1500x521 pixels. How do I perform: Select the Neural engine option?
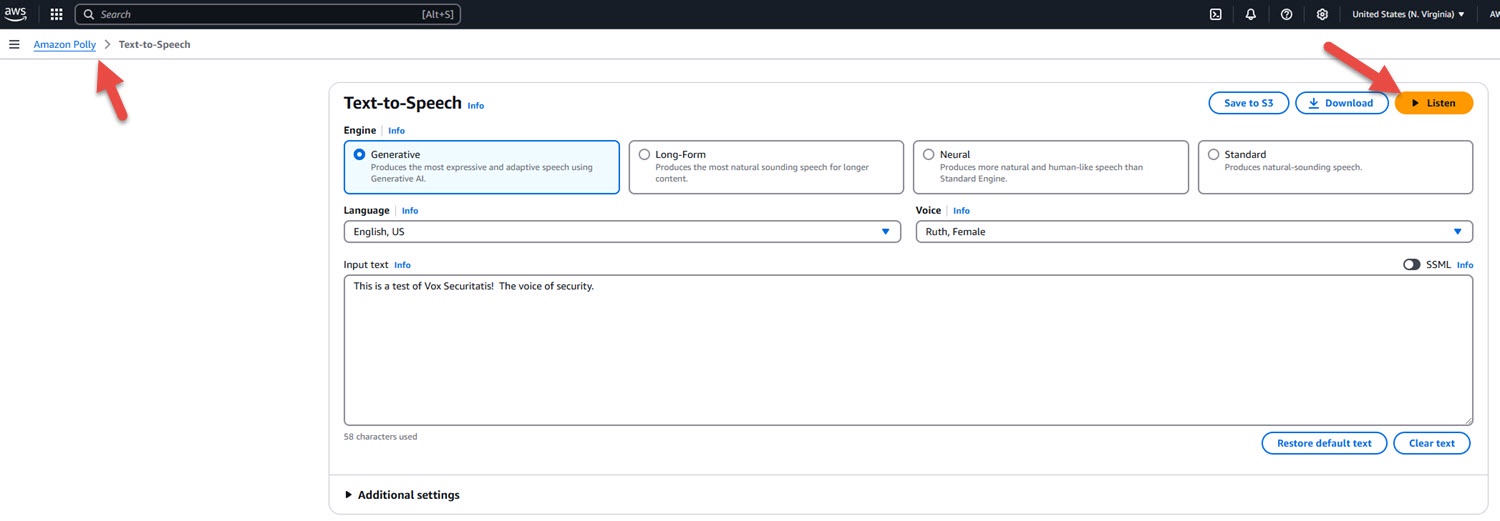(x=1051, y=167)
